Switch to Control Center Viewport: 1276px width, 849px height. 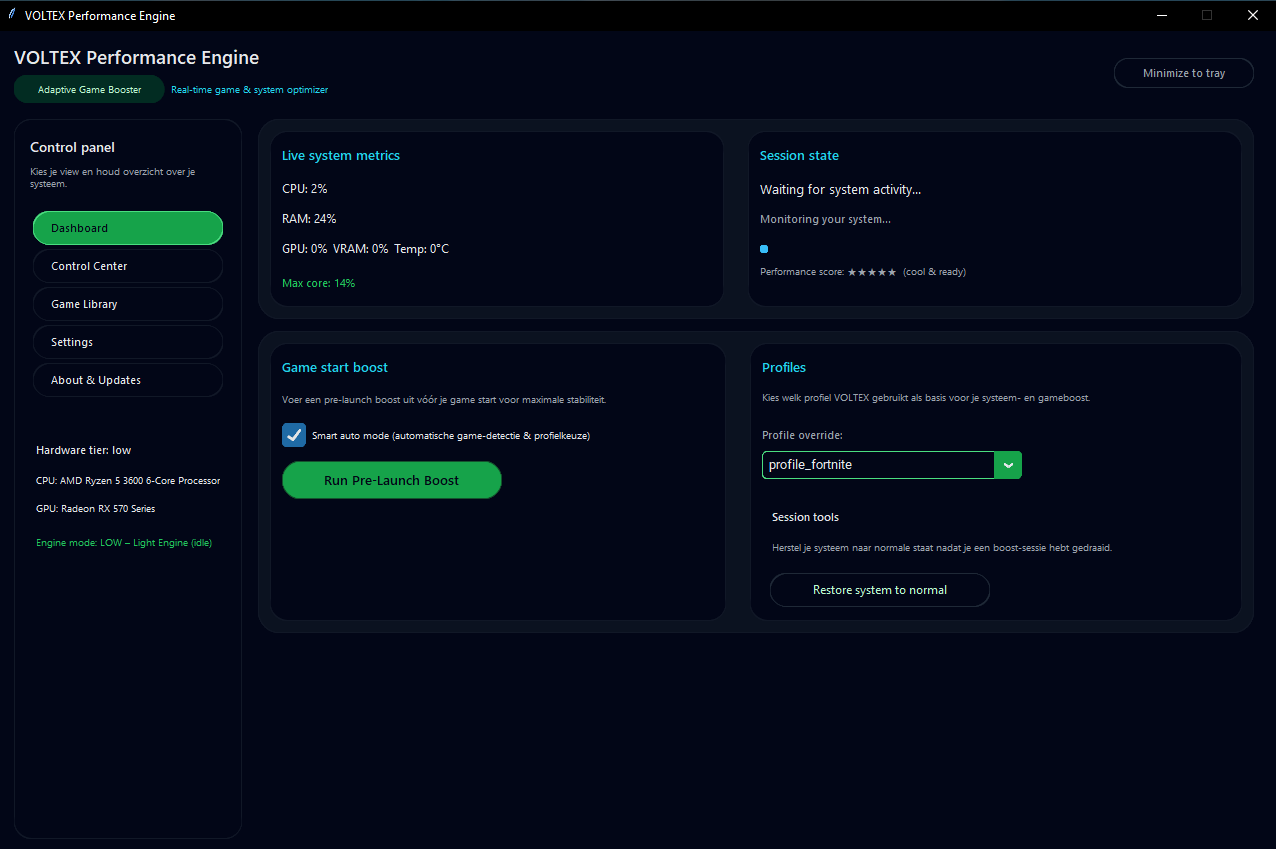tap(128, 266)
